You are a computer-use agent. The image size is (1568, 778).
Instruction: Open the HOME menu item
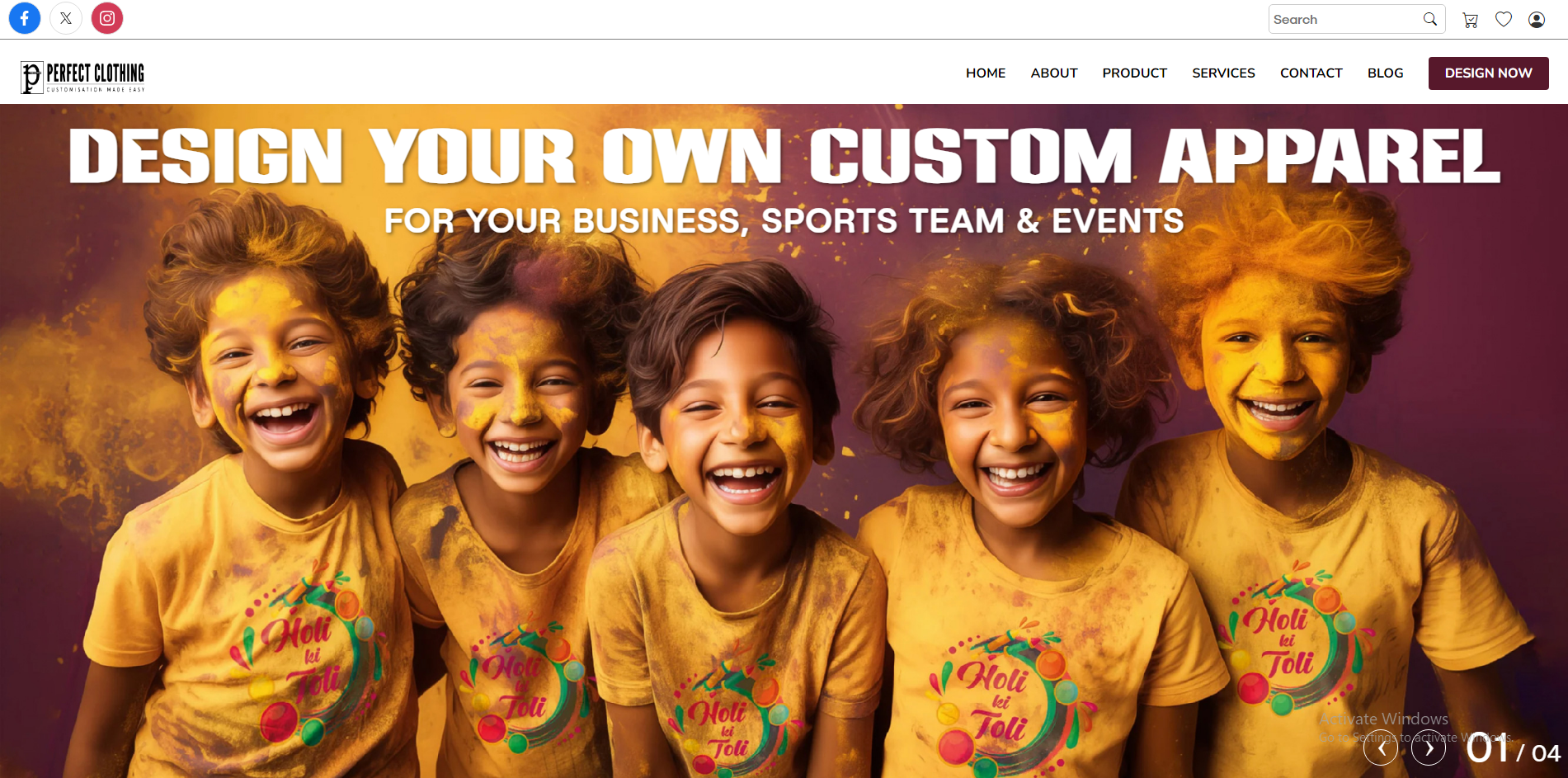(986, 73)
